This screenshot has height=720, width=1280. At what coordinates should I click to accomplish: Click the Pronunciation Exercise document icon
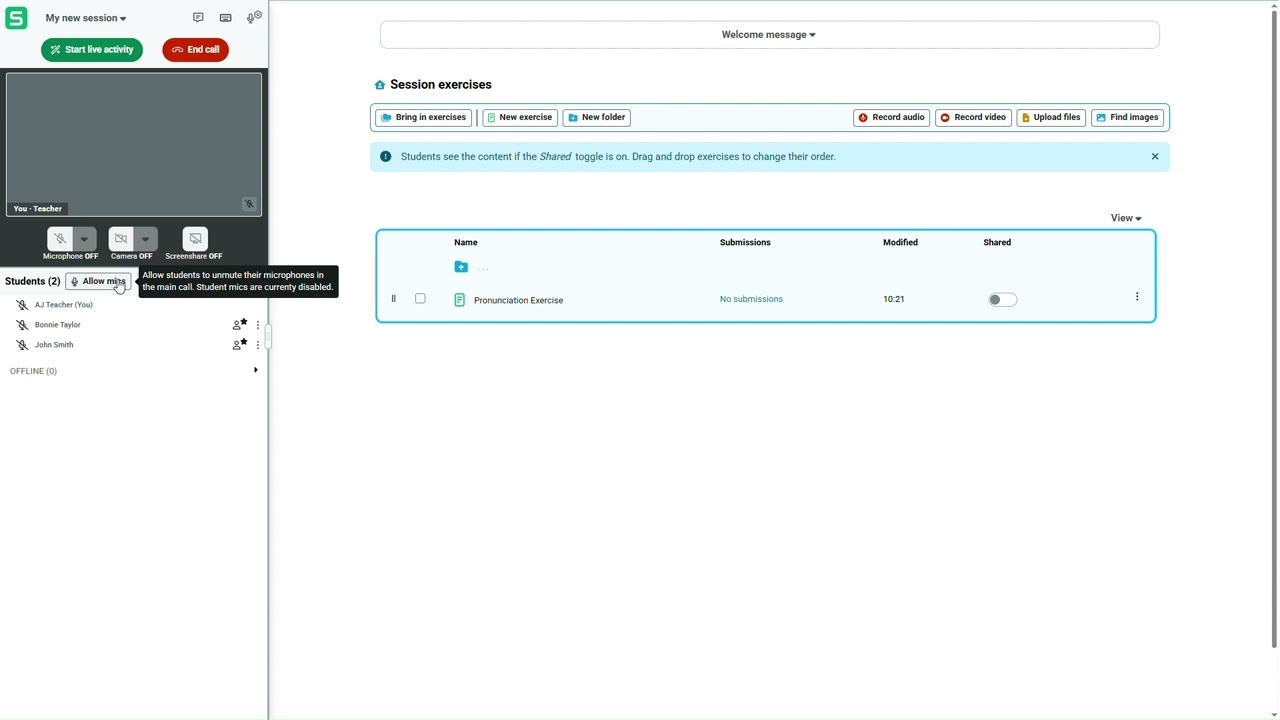[460, 300]
